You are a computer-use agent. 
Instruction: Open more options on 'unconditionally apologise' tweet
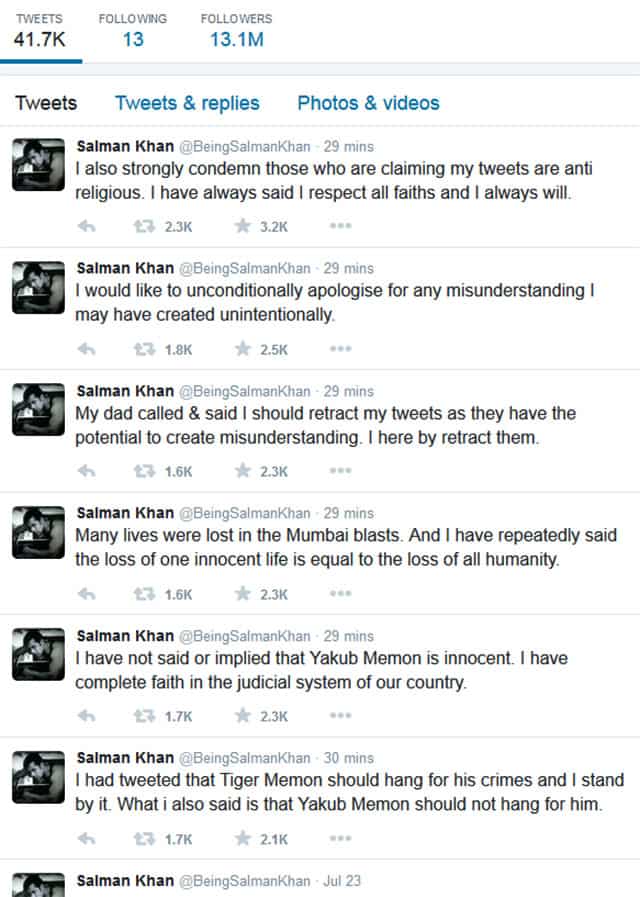click(x=340, y=348)
